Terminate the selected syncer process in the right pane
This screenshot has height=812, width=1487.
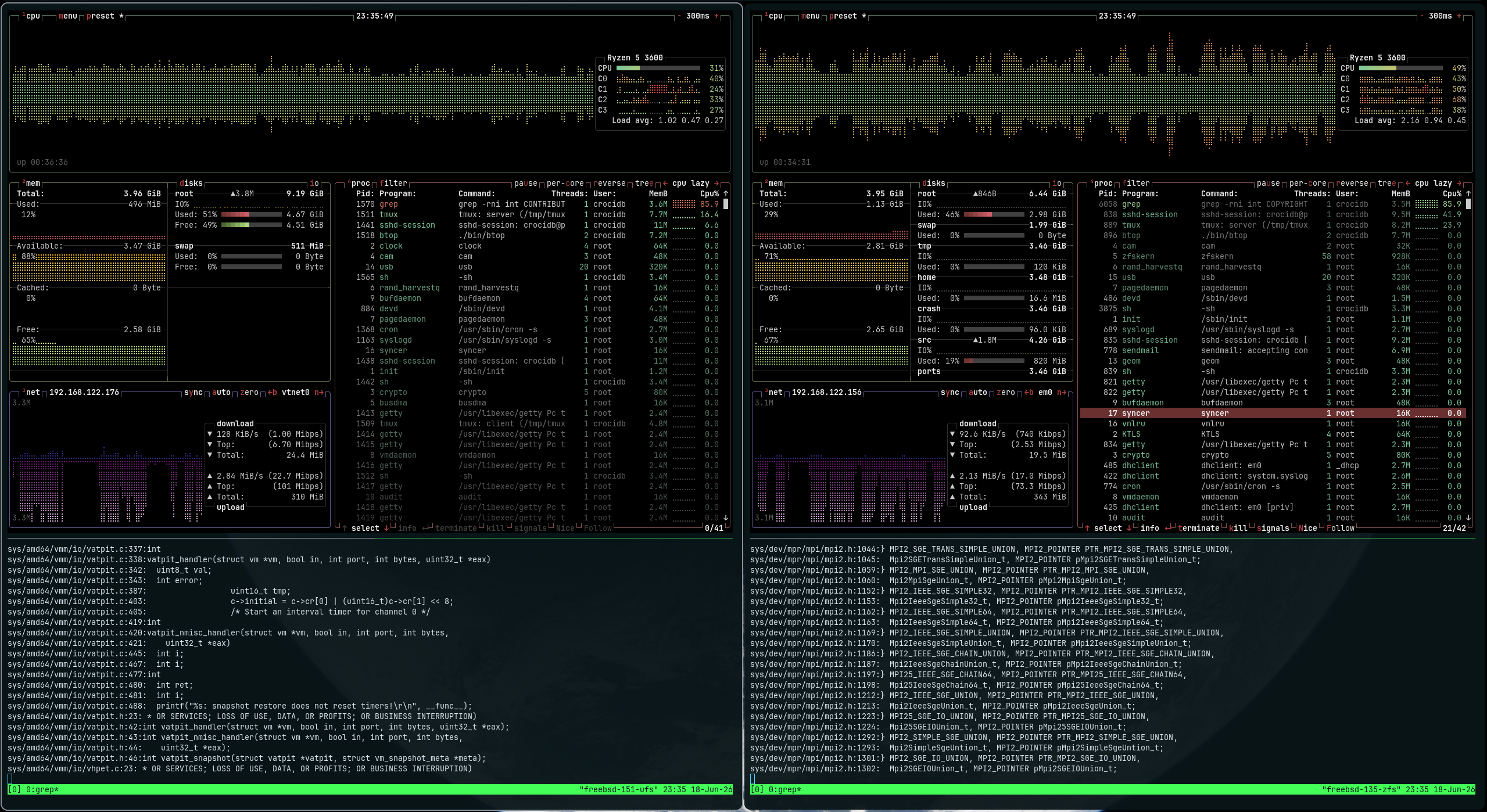[1198, 529]
